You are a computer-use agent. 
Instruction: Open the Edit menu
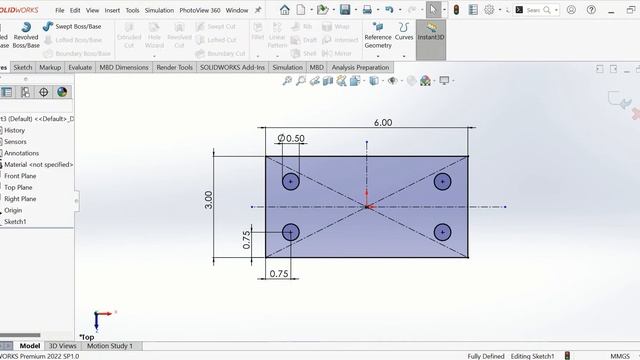coord(75,10)
